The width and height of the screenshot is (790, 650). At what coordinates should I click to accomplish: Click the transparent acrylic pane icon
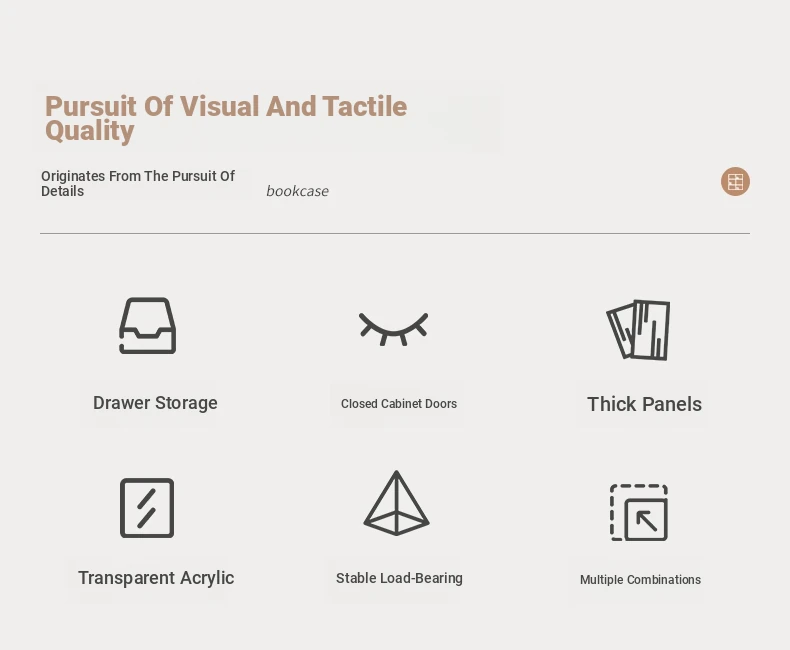tap(147, 508)
